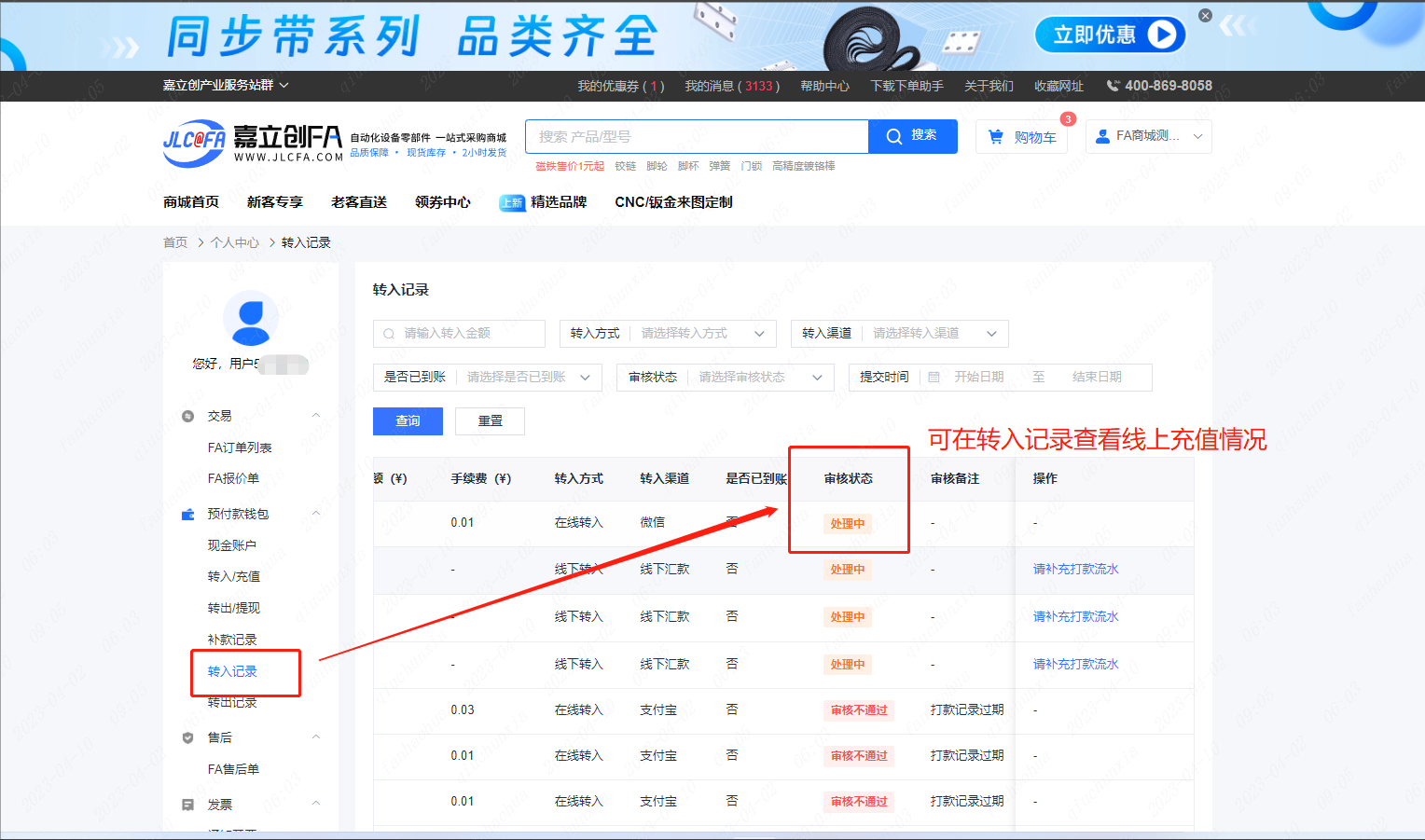Click the after-sales shield icon
Screen dimensions: 1425x840
pos(187,737)
